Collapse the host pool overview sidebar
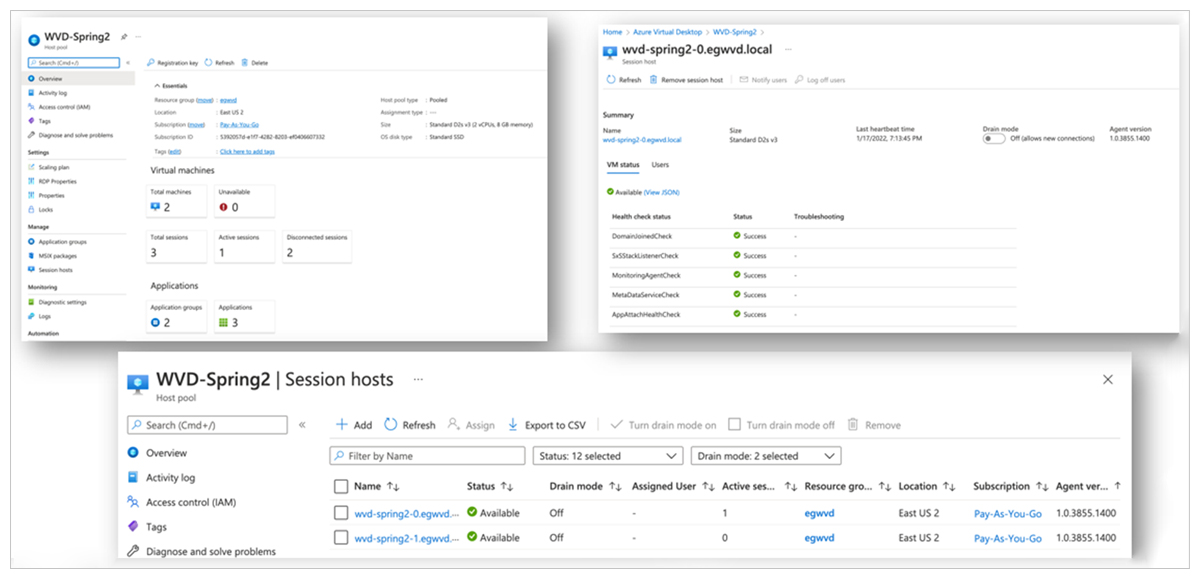Screen dimensions: 1200x579 click(127, 62)
